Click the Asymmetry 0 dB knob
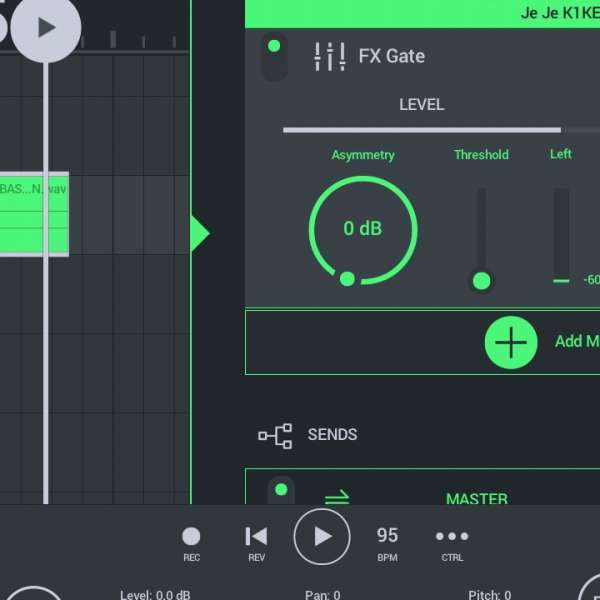Image resolution: width=600 pixels, height=600 pixels. [x=362, y=229]
